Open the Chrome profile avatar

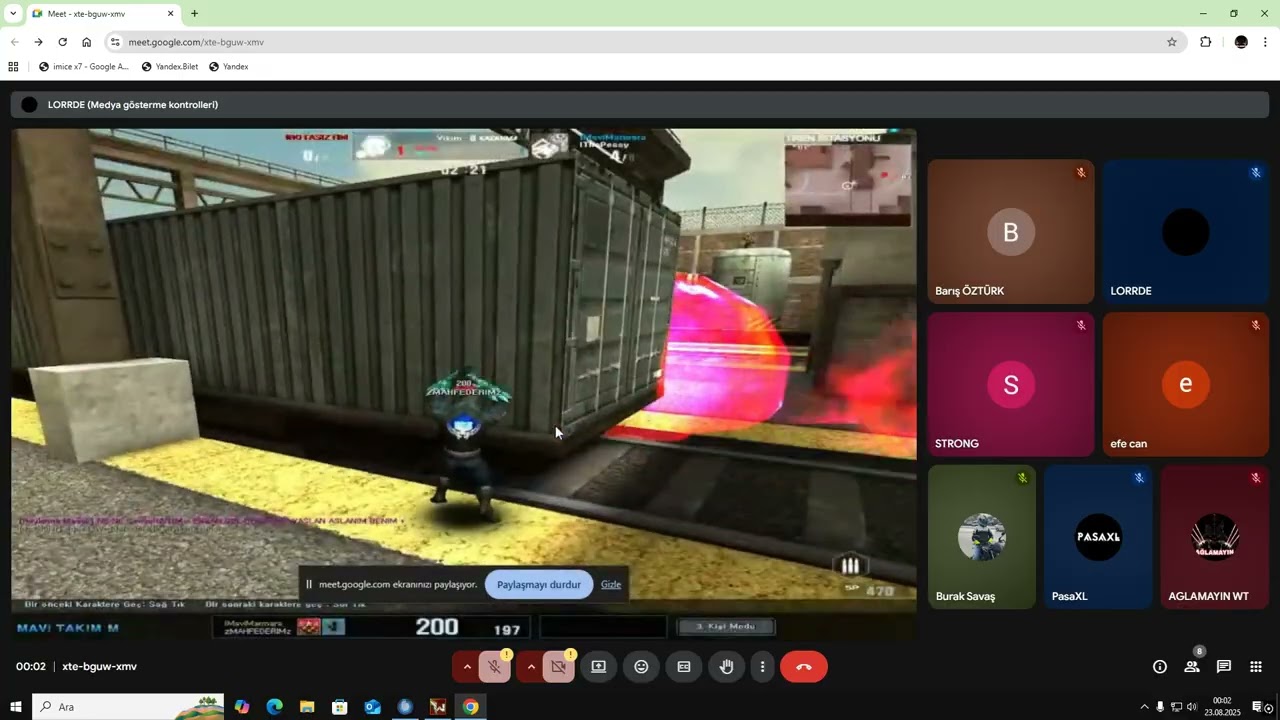click(1241, 42)
